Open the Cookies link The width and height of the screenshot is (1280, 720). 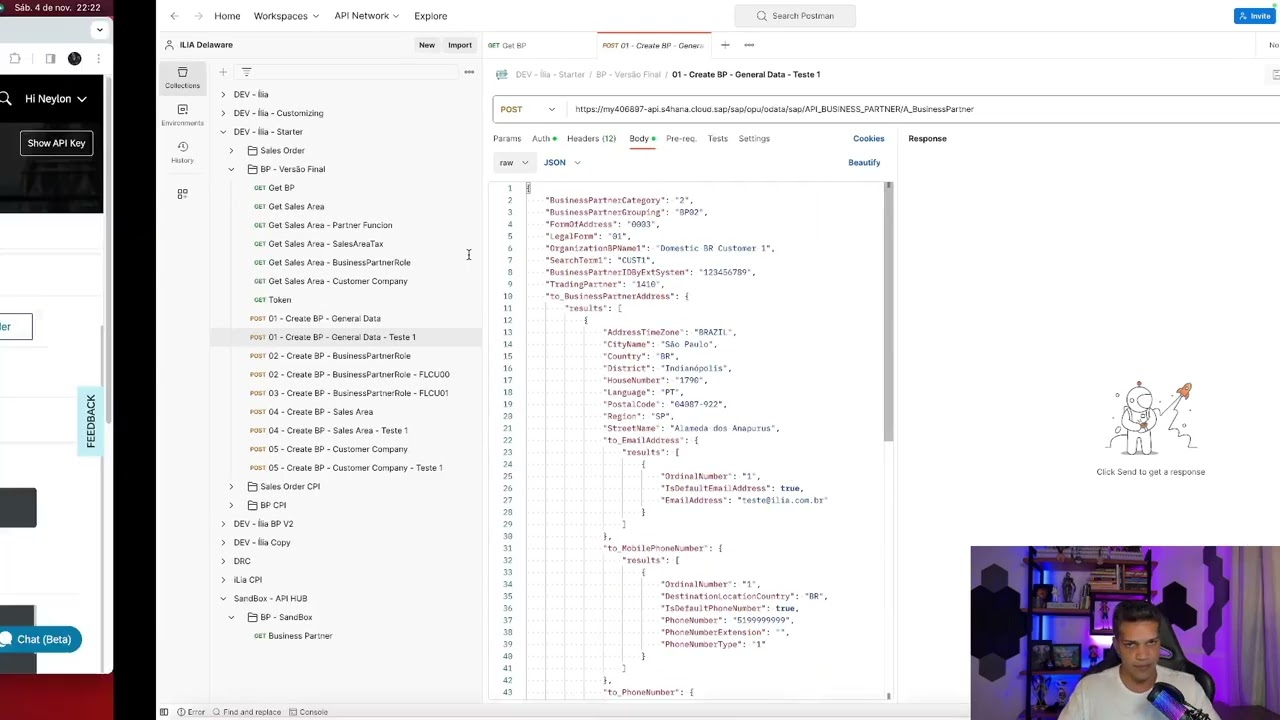click(x=868, y=139)
